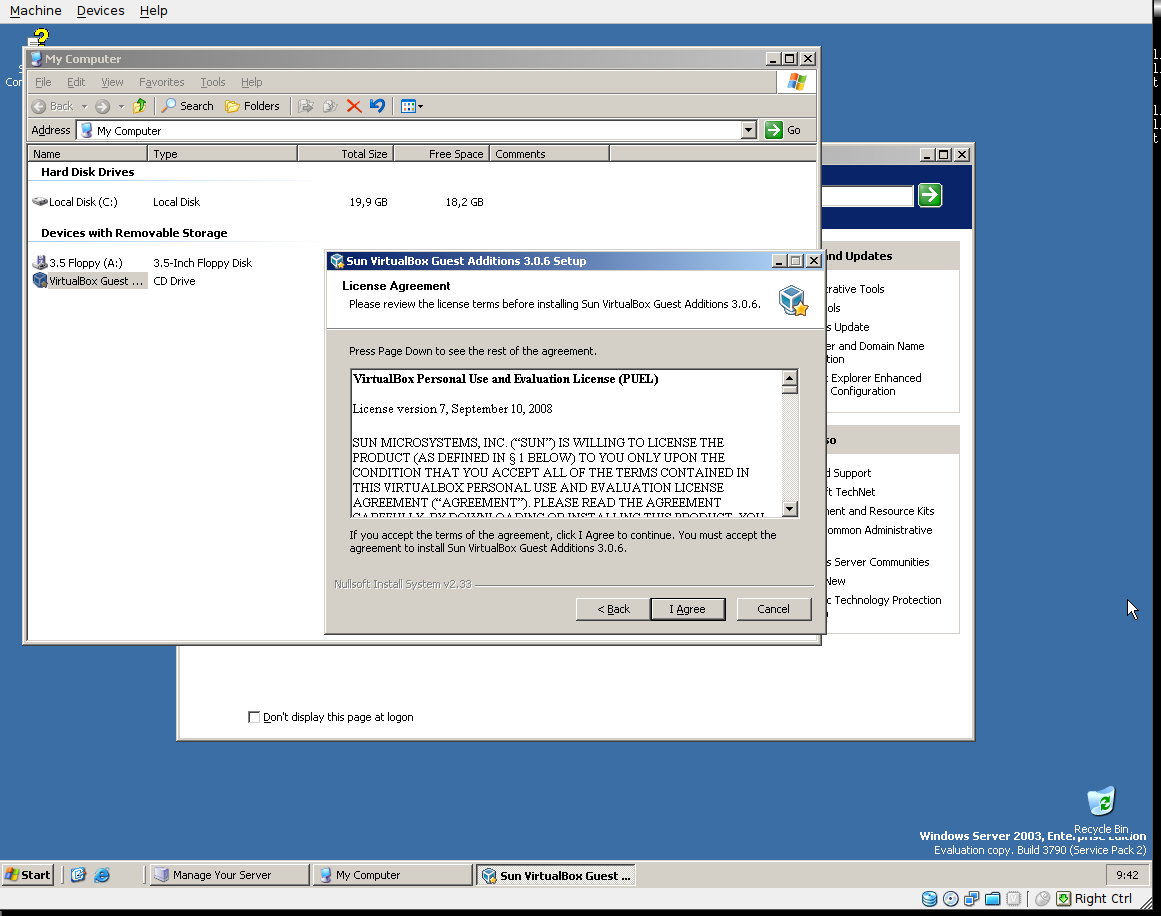Click the blue Undo toolbar icon

(x=378, y=106)
